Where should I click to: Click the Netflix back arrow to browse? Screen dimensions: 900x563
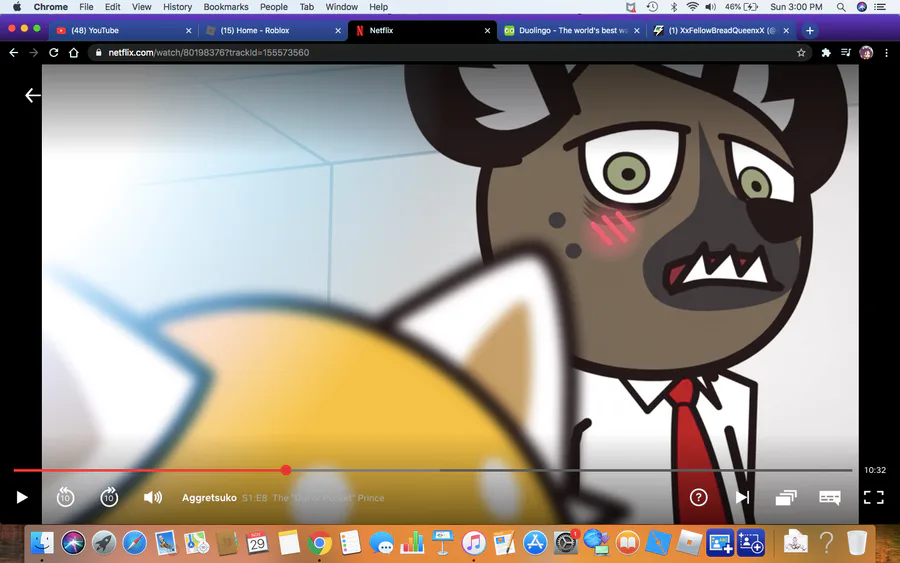(x=33, y=95)
